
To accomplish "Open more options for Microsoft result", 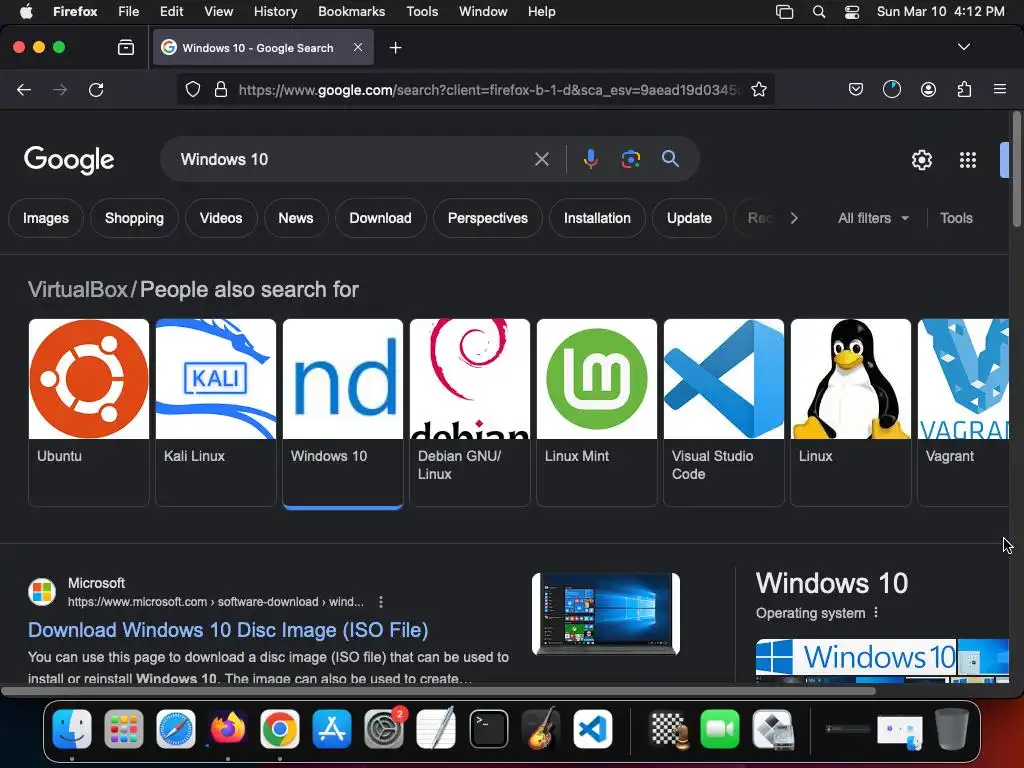I will (x=381, y=602).
